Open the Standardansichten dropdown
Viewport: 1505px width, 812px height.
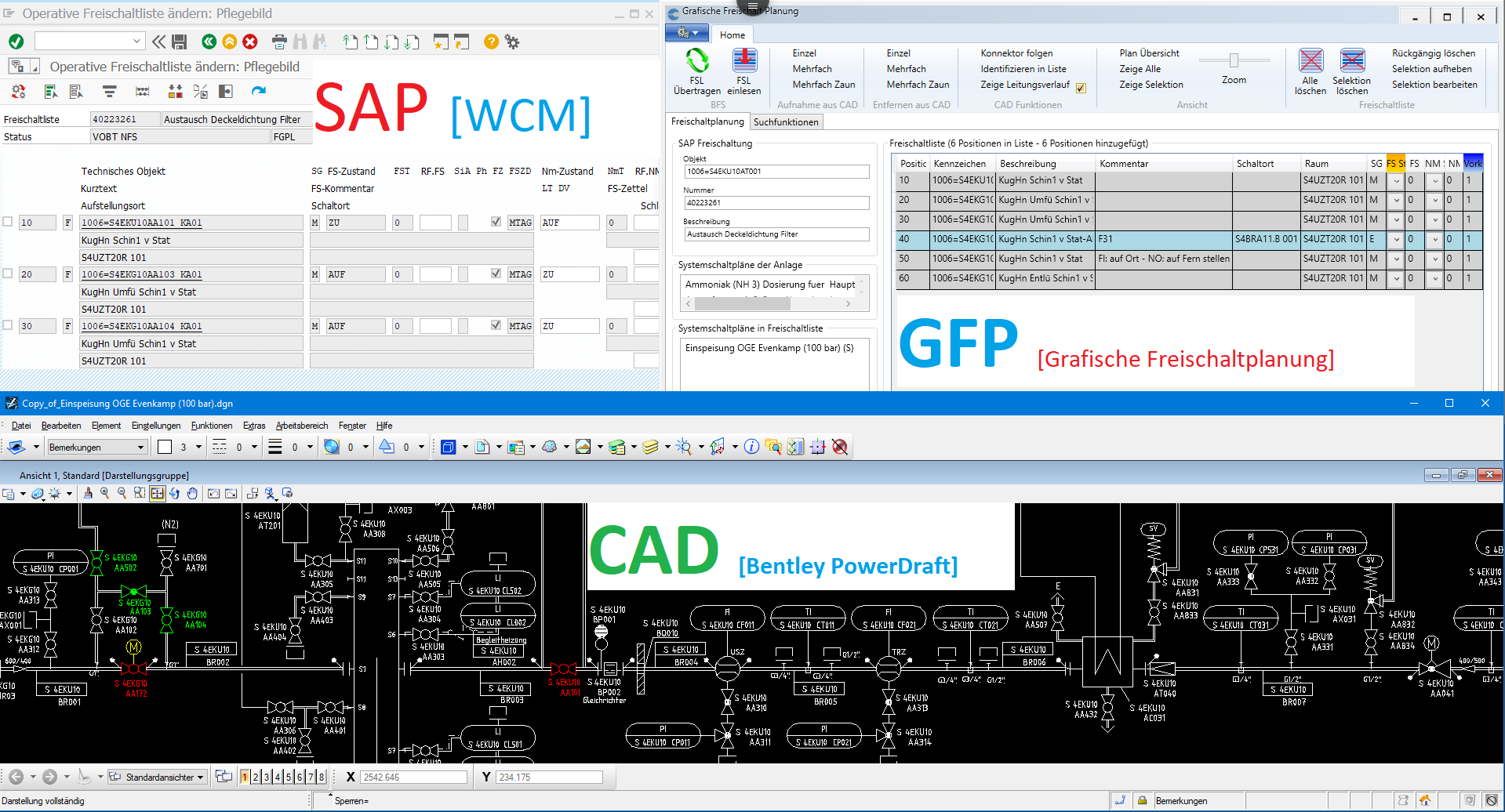coord(199,777)
